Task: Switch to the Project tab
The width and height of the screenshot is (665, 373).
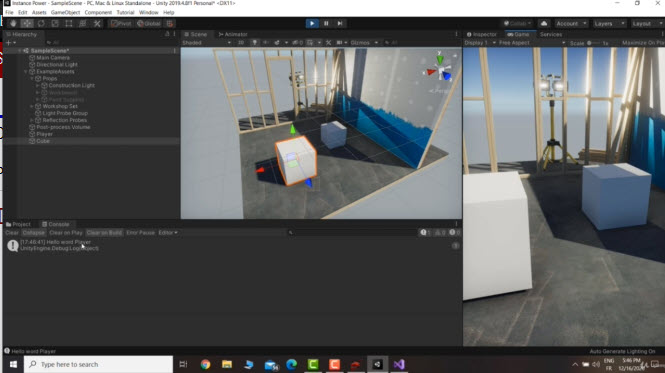Action: pos(19,224)
